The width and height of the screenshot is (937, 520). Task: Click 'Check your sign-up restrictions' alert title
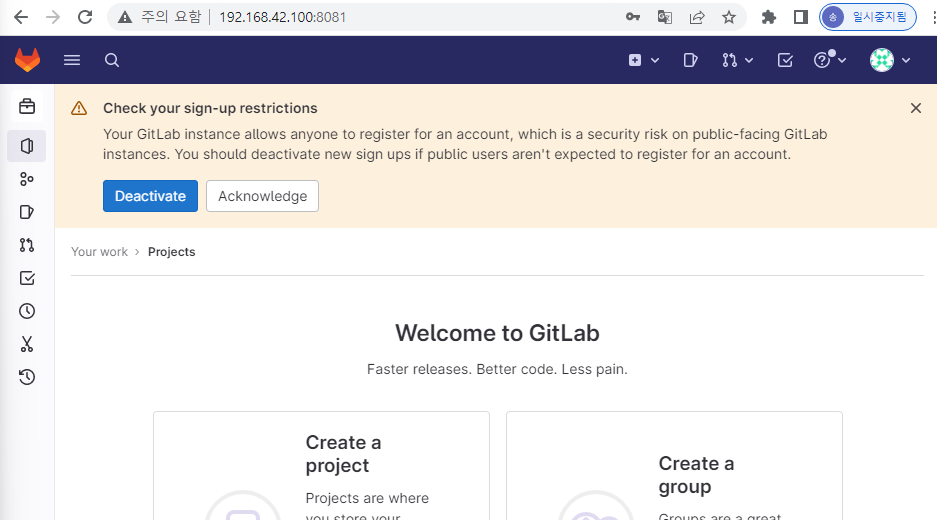pos(210,108)
